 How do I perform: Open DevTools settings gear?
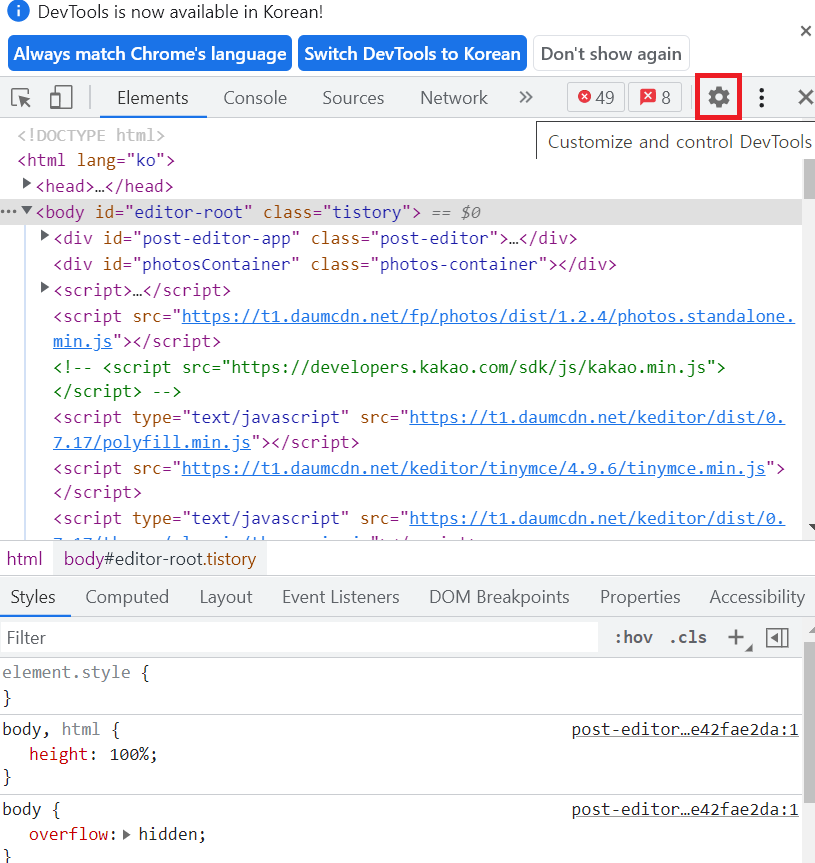(718, 97)
